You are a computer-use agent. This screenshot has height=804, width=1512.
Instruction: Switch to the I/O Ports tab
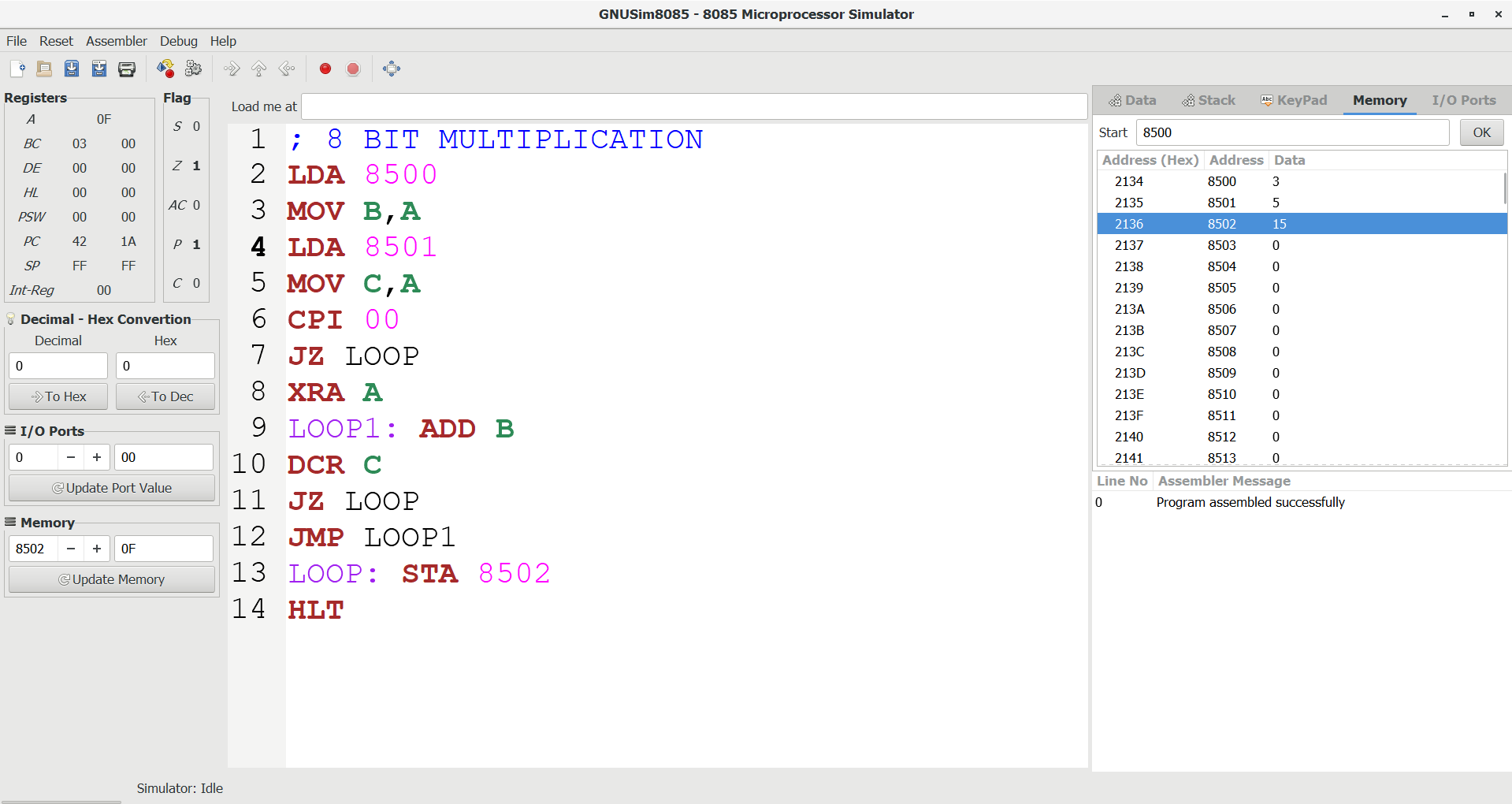1463,100
